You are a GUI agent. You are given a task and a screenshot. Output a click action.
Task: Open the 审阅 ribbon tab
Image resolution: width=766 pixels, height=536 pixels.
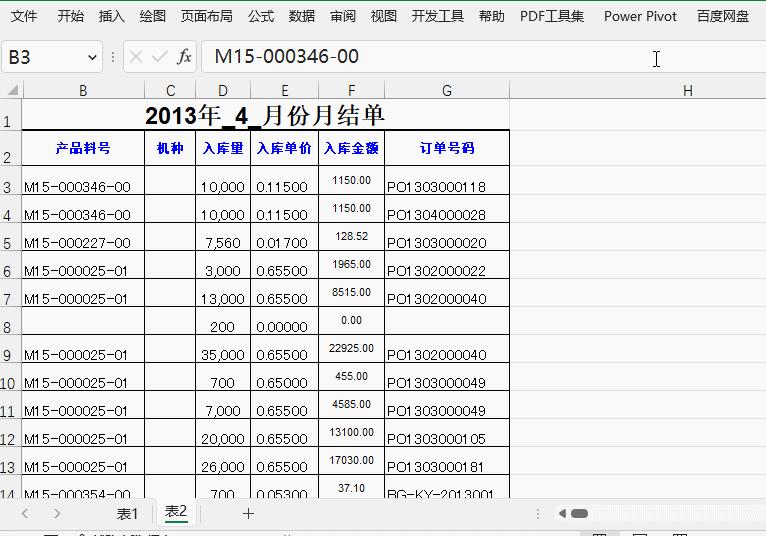click(343, 16)
